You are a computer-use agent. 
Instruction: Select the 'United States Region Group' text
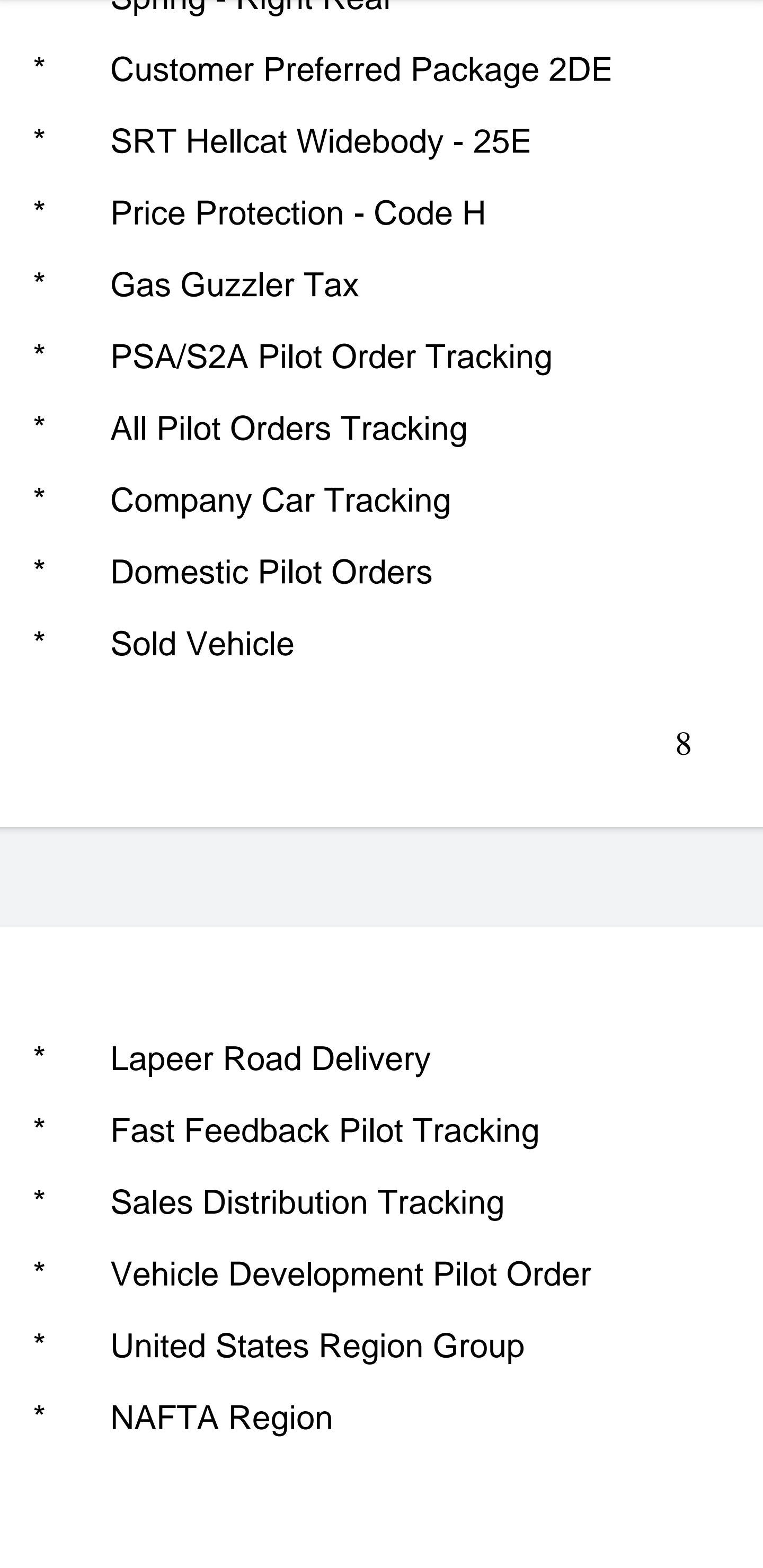tap(317, 1347)
